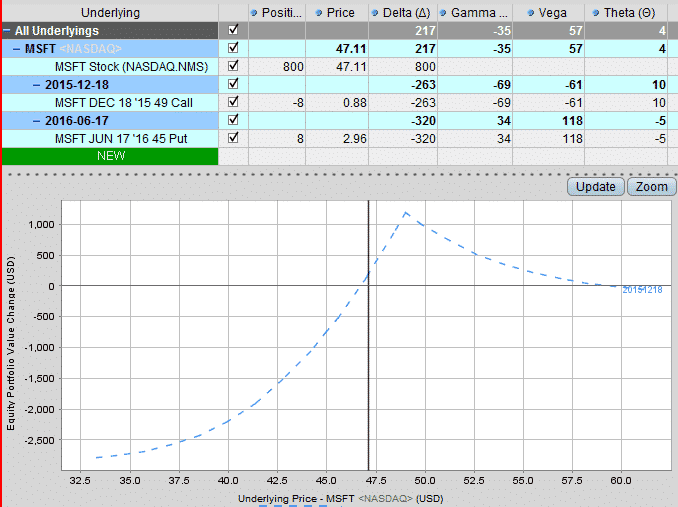Collapse the MSFT NASDAQ underlying group

18,48
